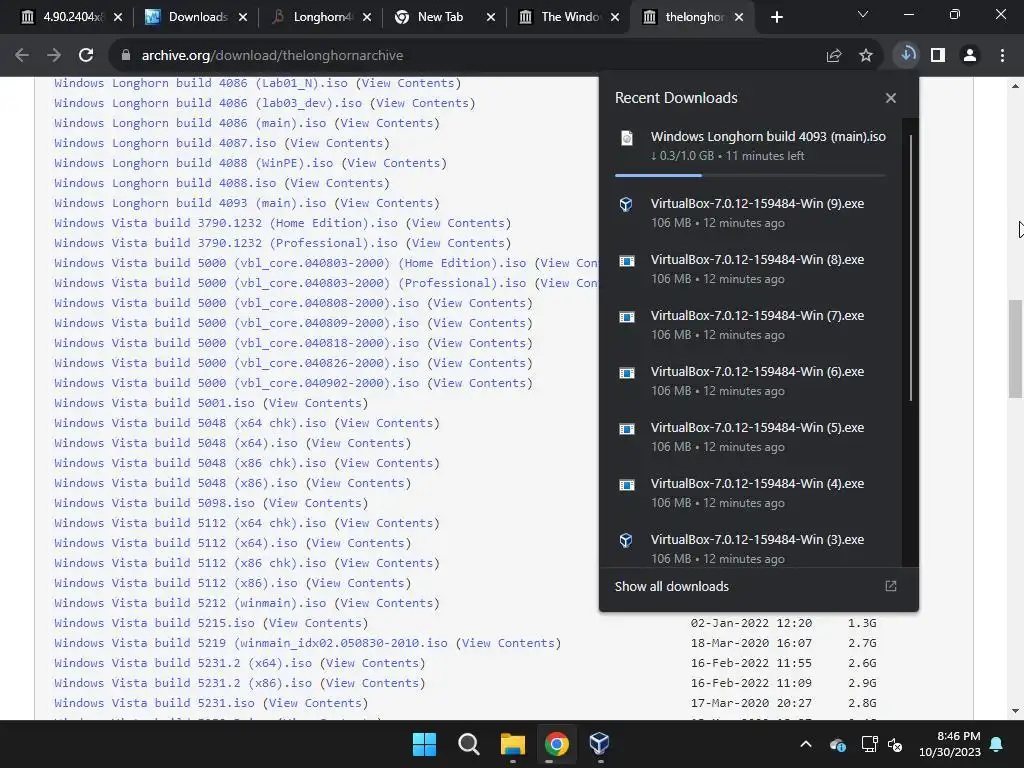Open Show all downloads external icon
The image size is (1024, 768).
coord(891,586)
